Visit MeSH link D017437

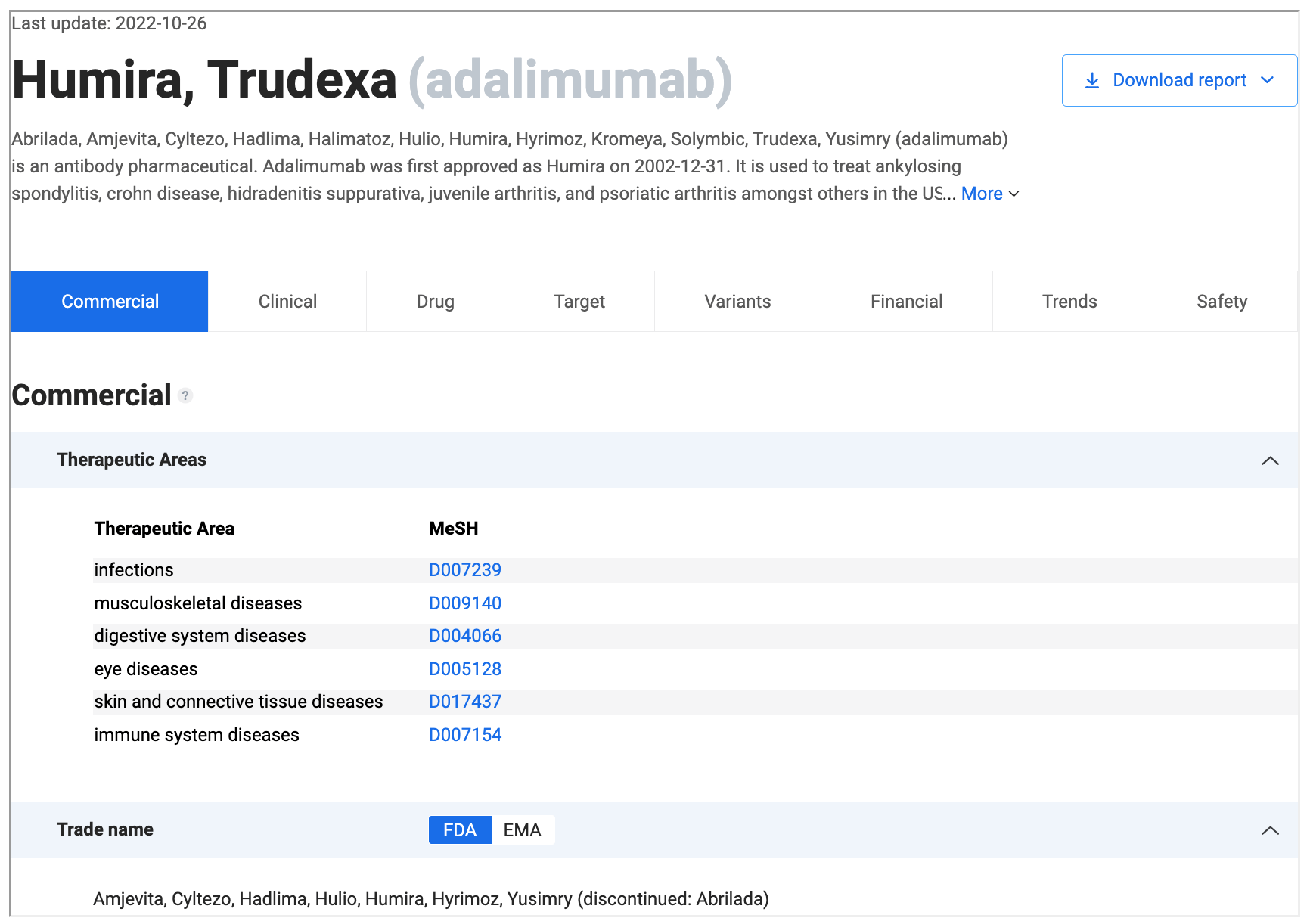465,702
